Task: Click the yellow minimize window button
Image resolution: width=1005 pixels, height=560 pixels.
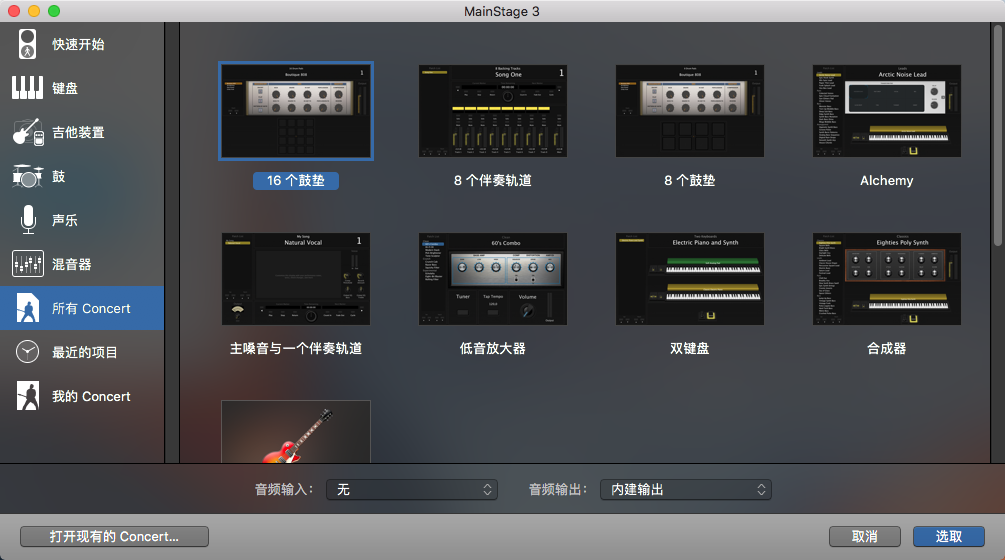Action: click(34, 11)
